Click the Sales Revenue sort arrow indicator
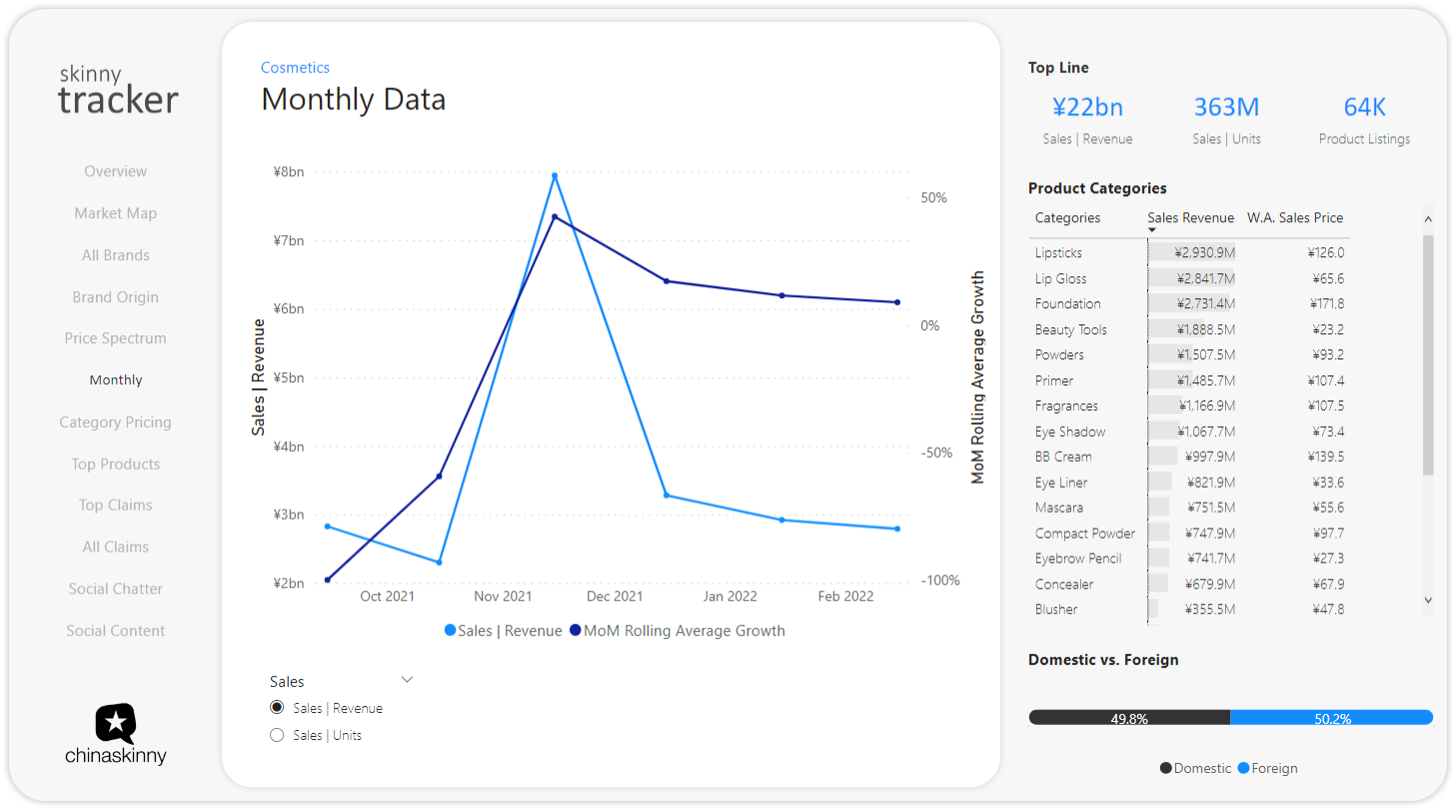This screenshot has width=1456, height=810. coord(1152,231)
